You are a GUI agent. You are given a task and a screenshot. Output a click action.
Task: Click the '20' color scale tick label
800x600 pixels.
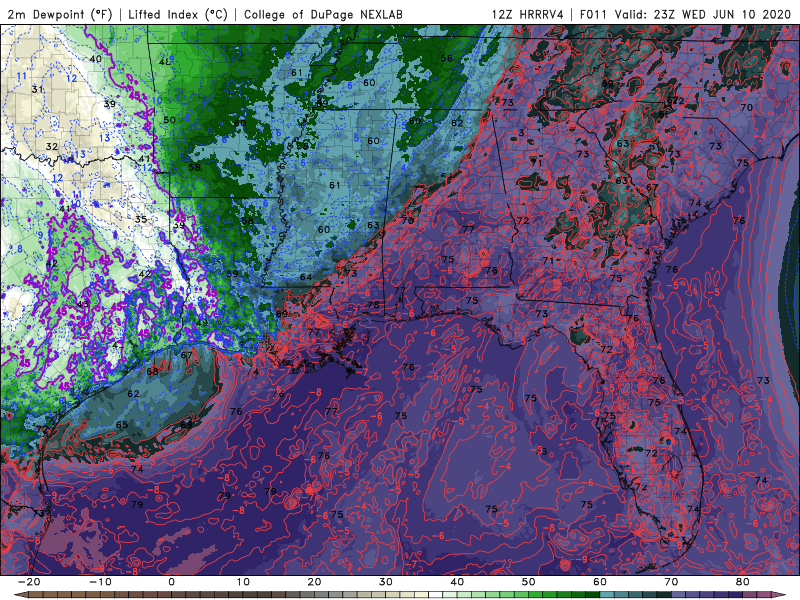(315, 582)
